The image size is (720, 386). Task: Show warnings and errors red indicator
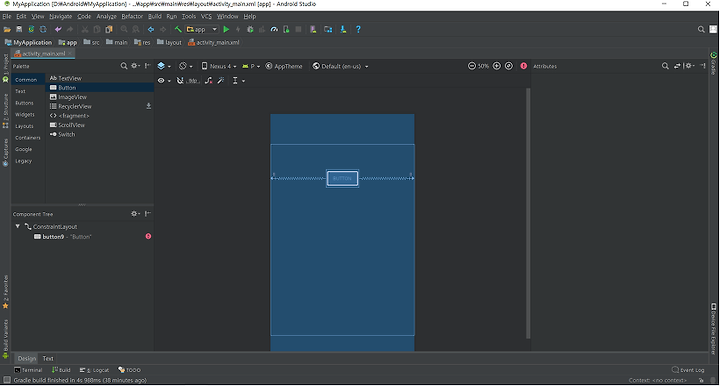[523, 66]
